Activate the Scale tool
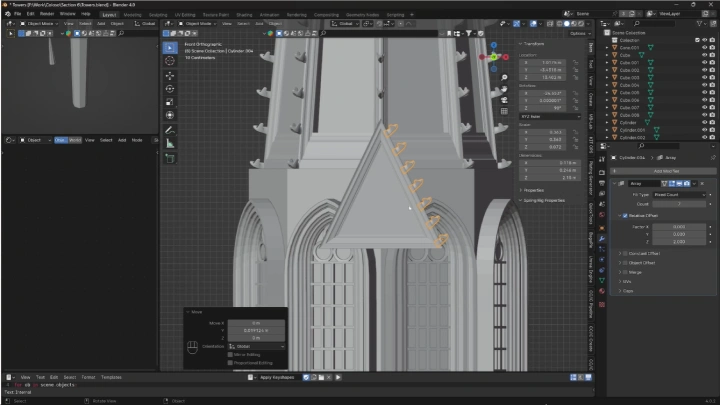 pyautogui.click(x=170, y=102)
